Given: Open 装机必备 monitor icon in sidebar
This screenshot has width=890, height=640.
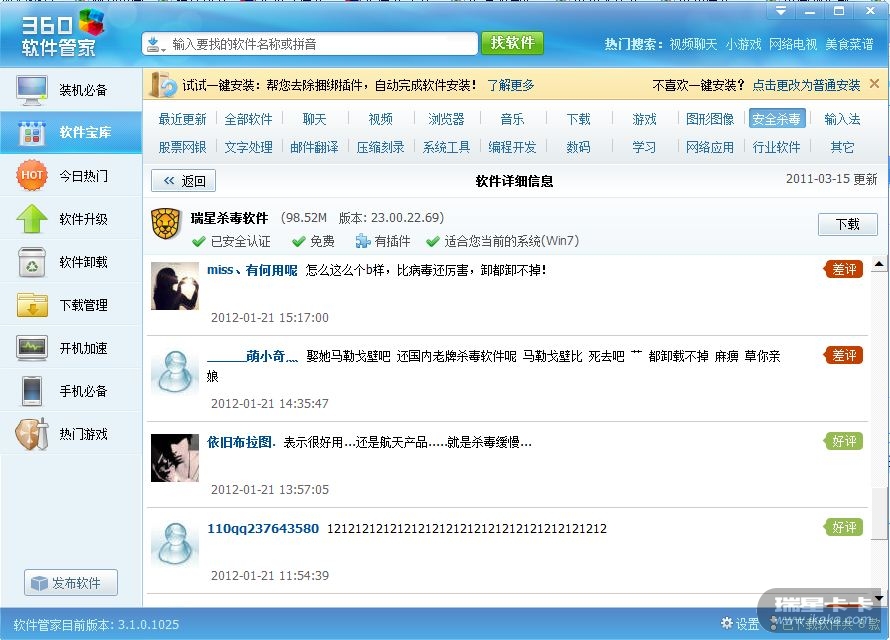Looking at the screenshot, I should [x=32, y=90].
